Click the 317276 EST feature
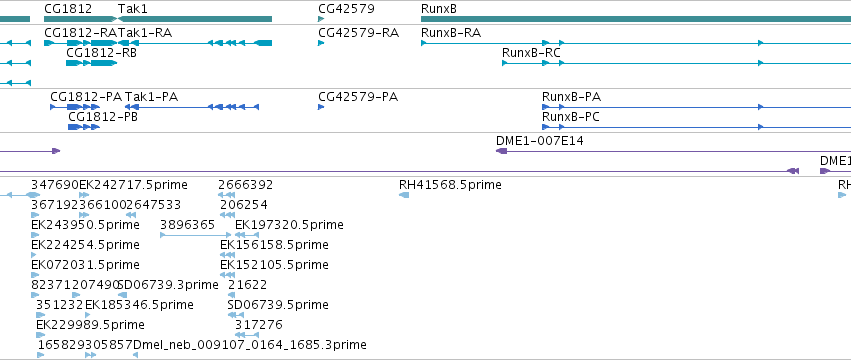 (x=247, y=335)
